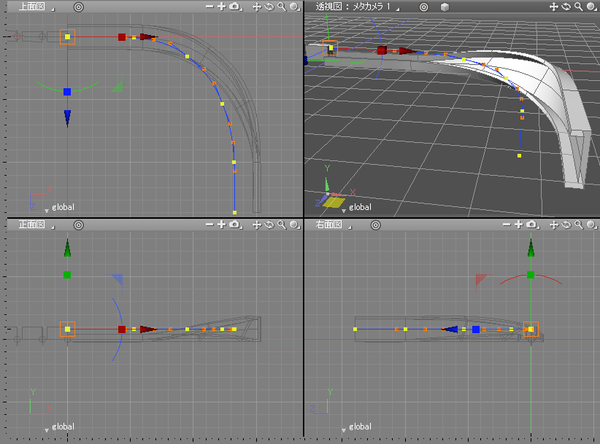This screenshot has width=600, height=444.
Task: Click the camera icon in the 上面図 header
Action: [x=235, y=7]
